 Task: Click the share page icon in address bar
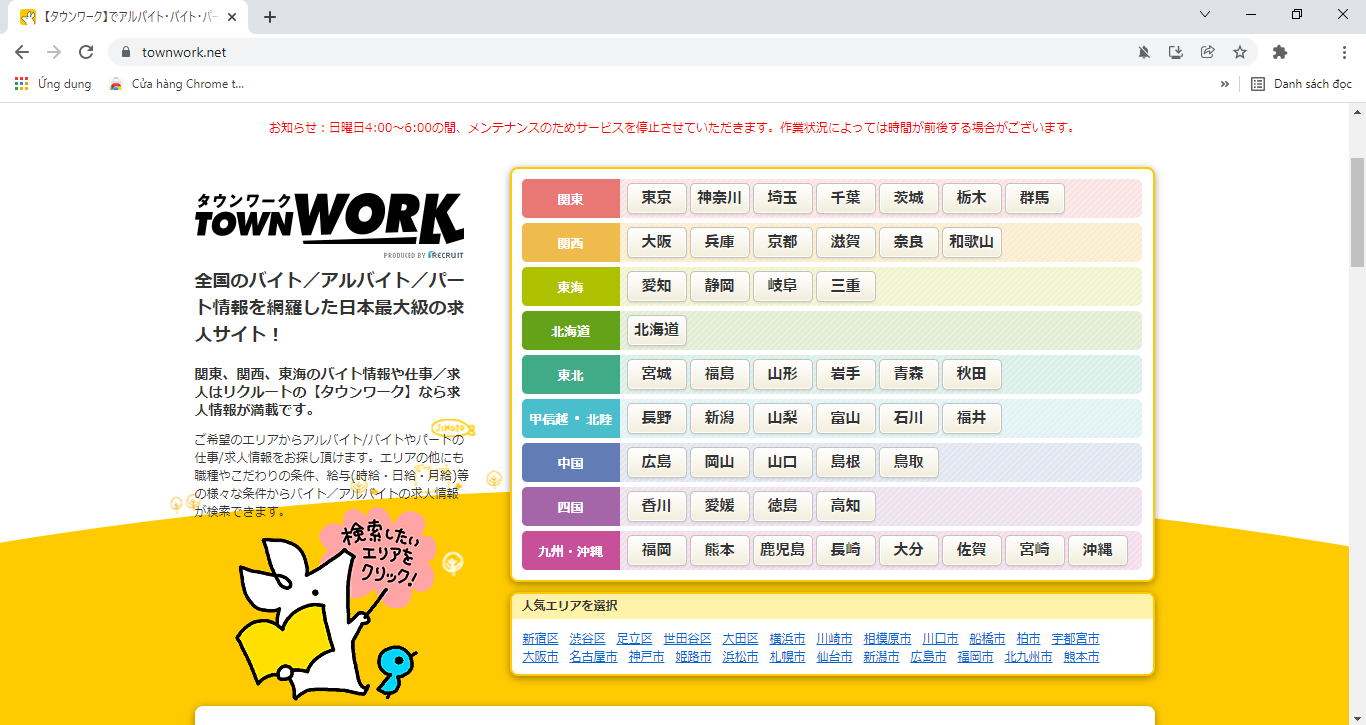pos(1208,52)
